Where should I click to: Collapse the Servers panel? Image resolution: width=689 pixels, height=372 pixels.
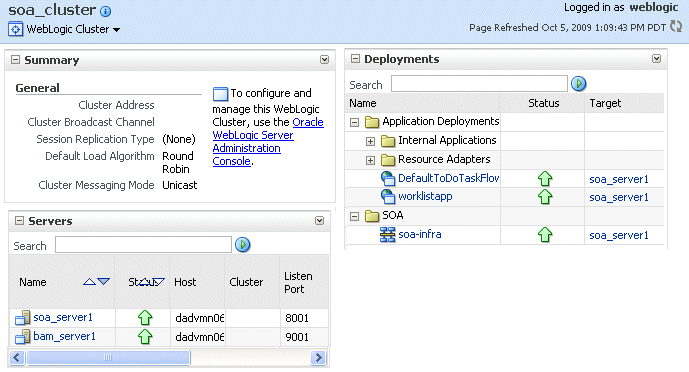(19, 220)
